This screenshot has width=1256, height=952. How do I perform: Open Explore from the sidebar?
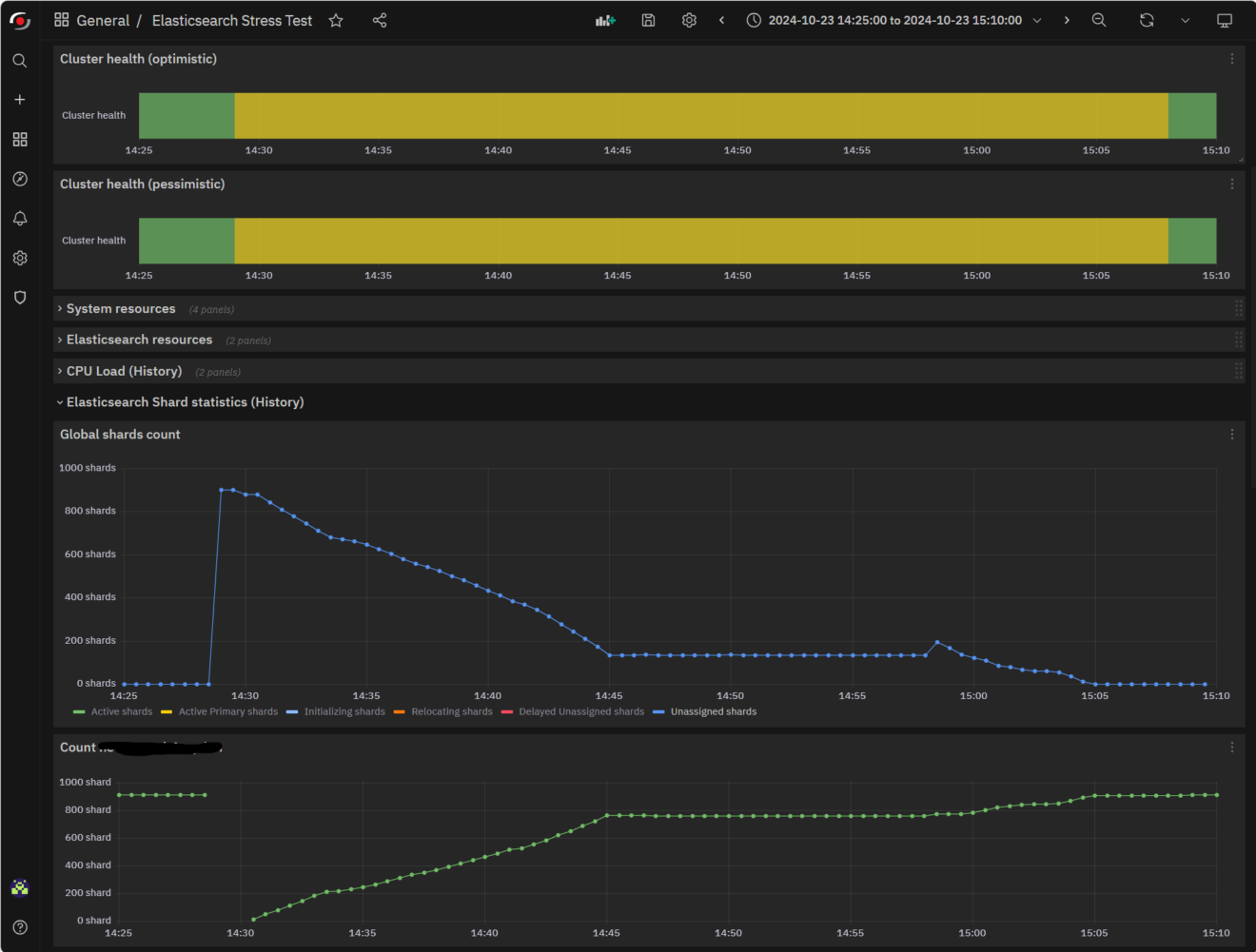coord(19,179)
